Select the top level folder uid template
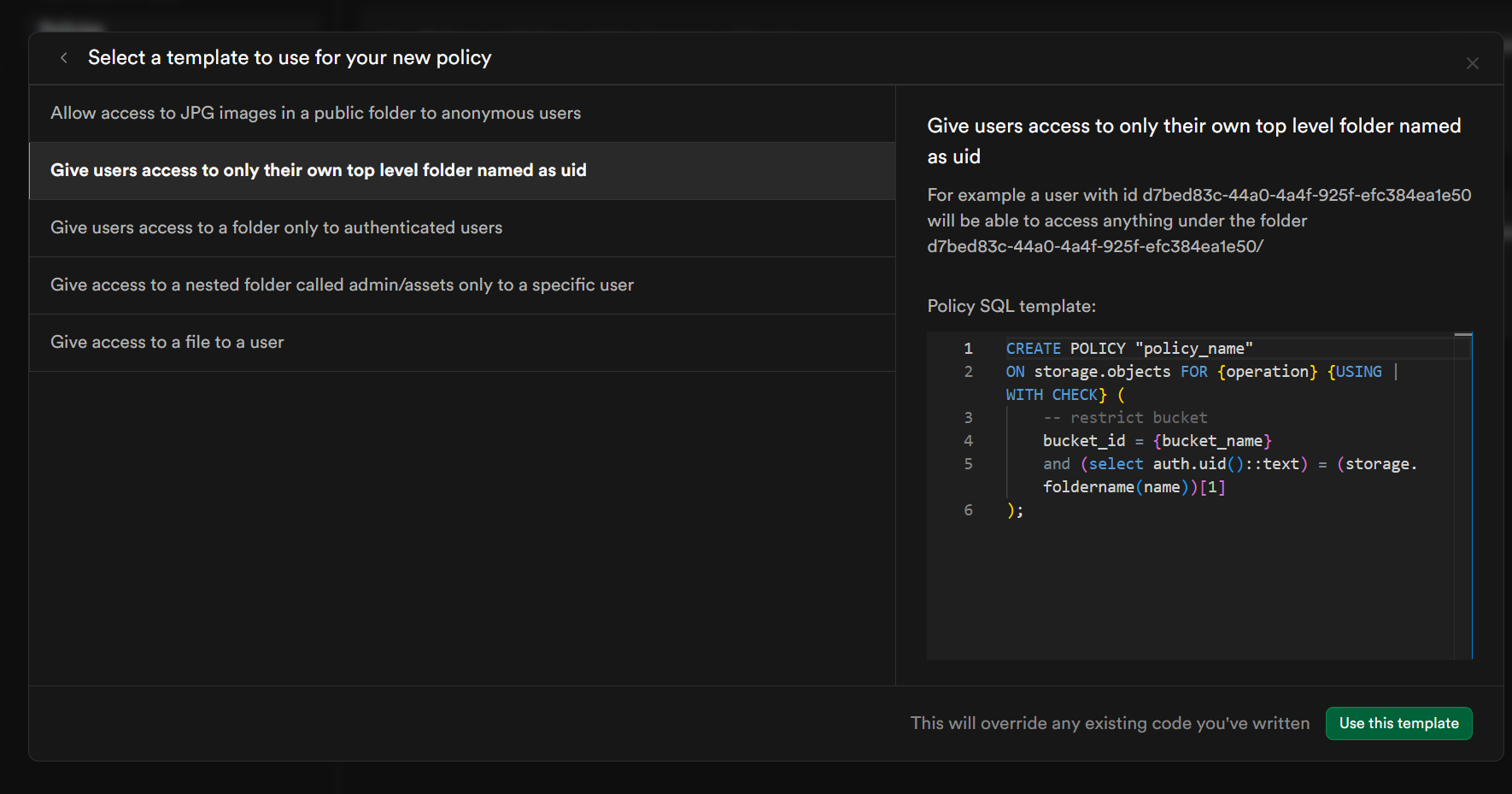The width and height of the screenshot is (1512, 794). coord(318,171)
